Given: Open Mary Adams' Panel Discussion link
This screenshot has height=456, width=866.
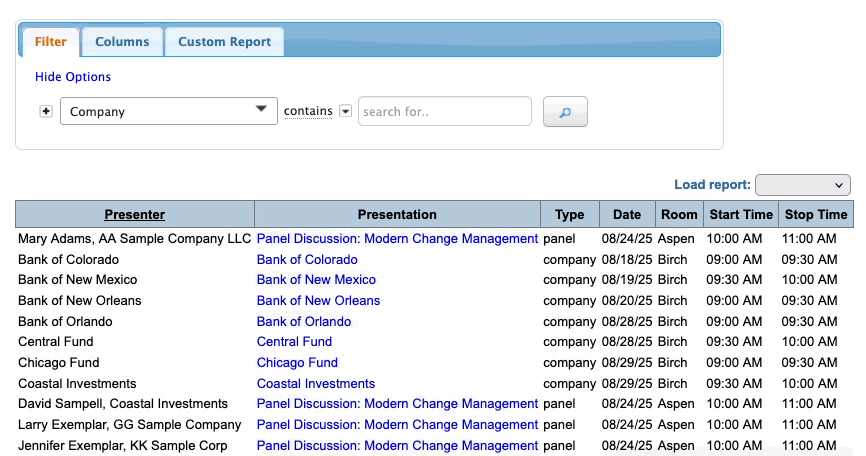Looking at the screenshot, I should click(397, 239).
